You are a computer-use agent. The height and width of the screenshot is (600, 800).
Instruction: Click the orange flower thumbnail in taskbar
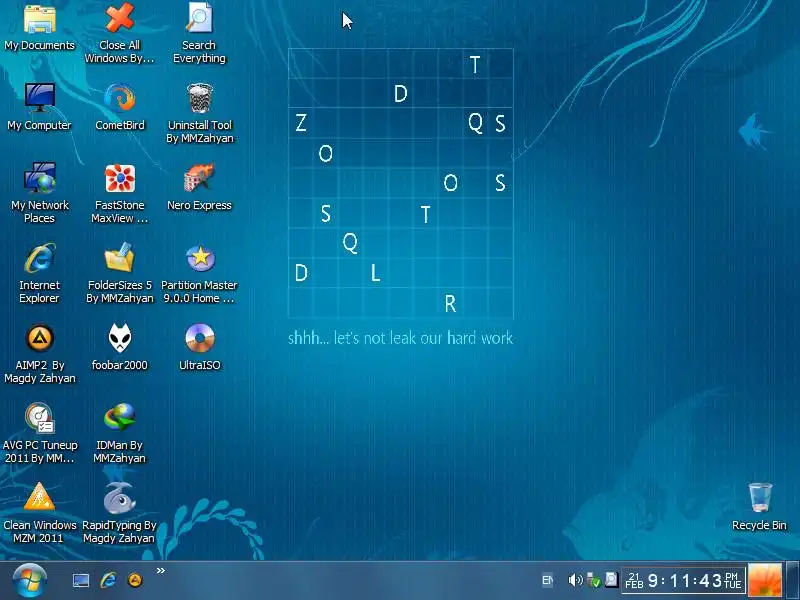click(765, 581)
